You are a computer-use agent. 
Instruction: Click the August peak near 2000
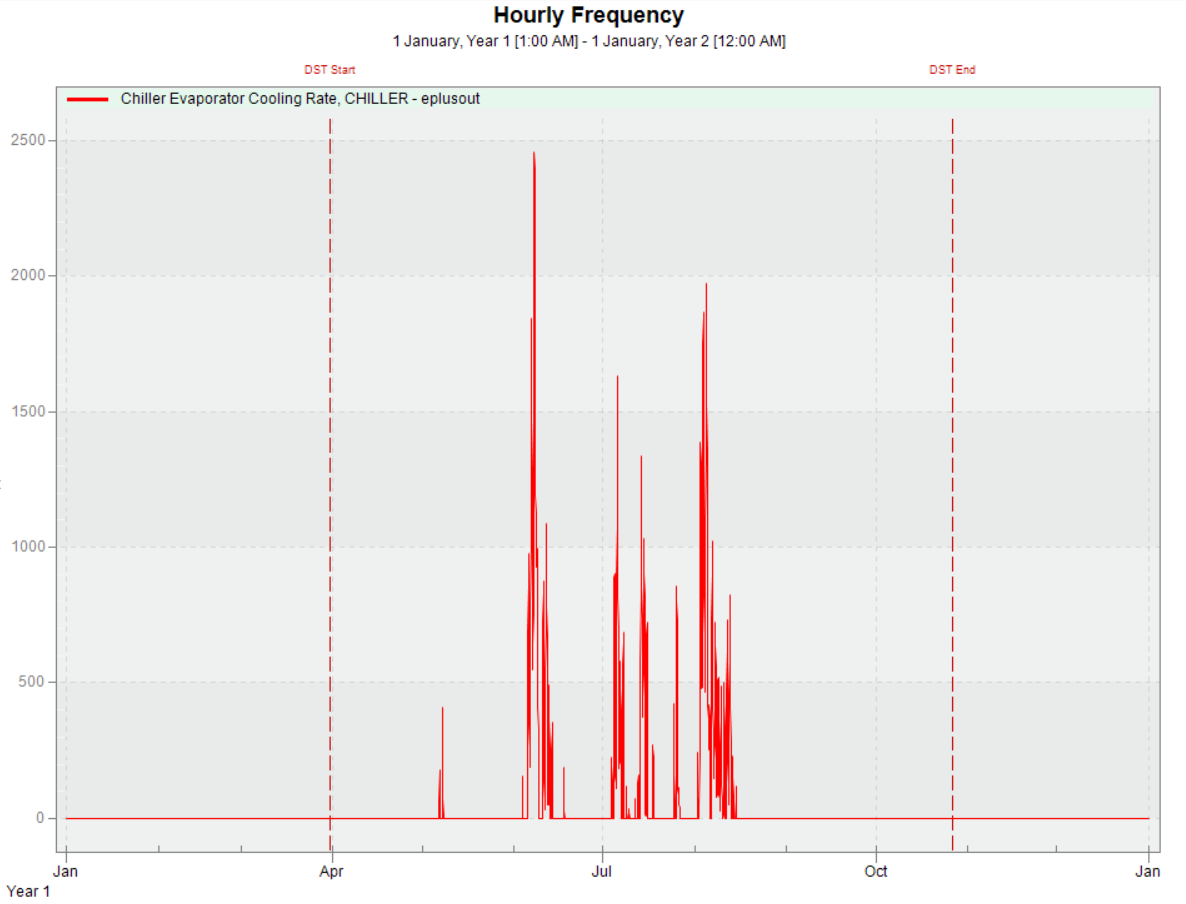click(706, 285)
